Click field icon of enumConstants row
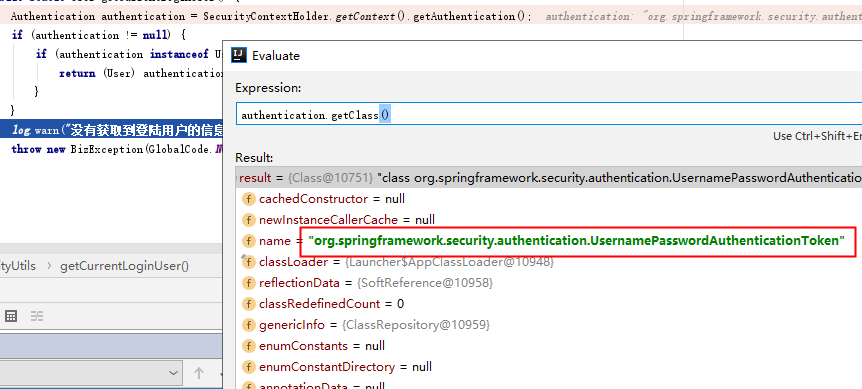Viewport: 862px width, 389px height. [x=248, y=346]
